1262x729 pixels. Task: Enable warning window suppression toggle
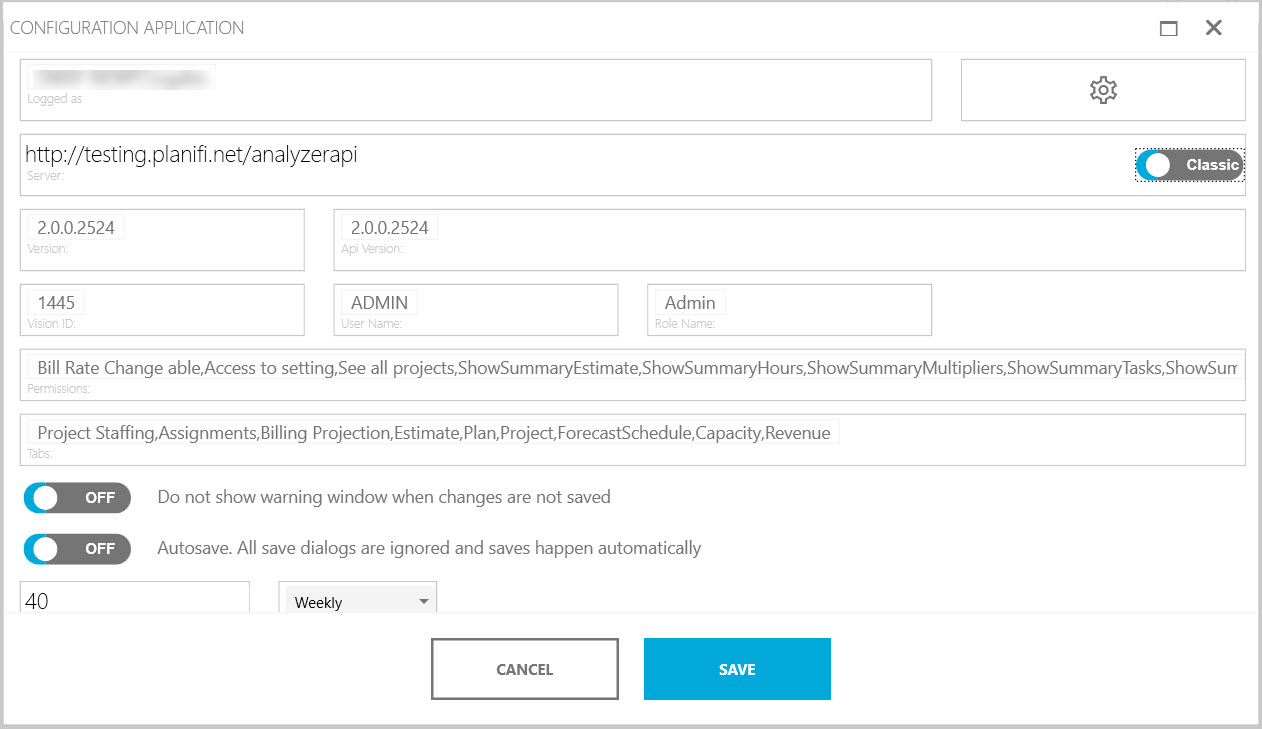pyautogui.click(x=76, y=497)
